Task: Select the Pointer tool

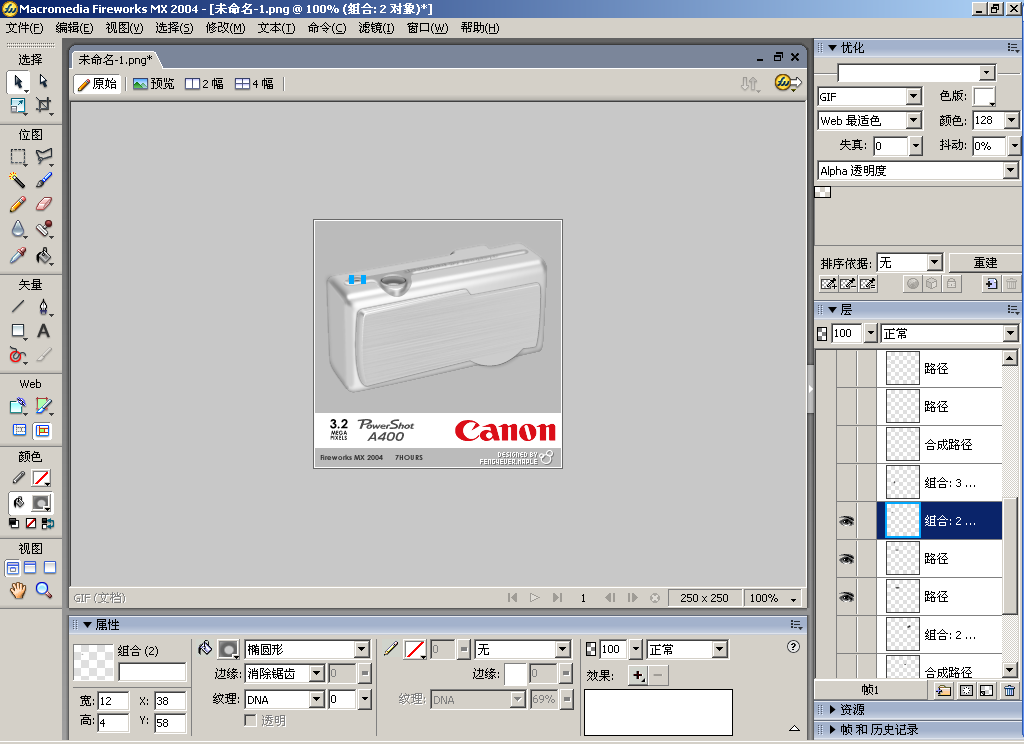Action: [x=18, y=82]
